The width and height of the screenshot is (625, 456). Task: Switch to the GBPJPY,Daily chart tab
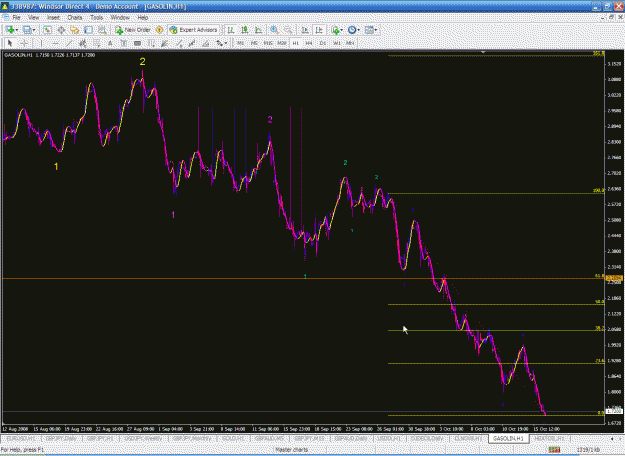(61, 438)
